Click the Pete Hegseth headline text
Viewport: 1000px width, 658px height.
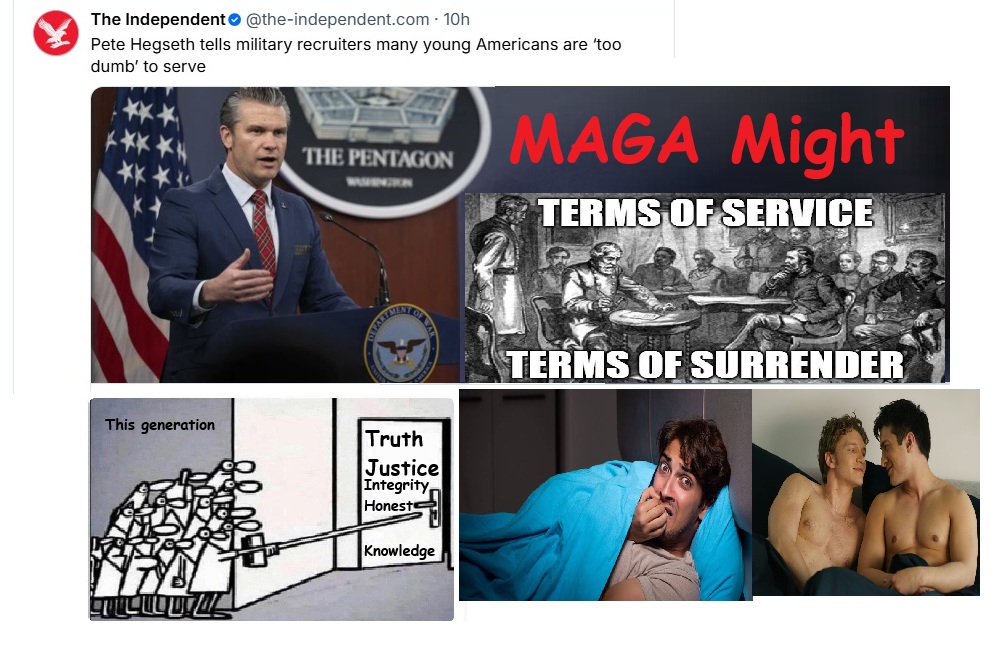point(356,55)
